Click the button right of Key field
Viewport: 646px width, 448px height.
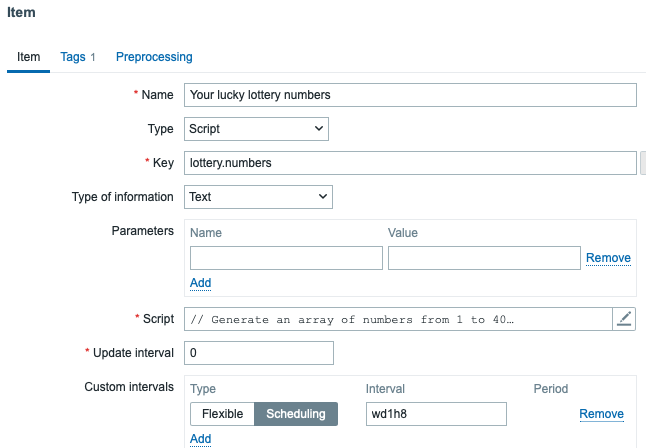click(642, 163)
